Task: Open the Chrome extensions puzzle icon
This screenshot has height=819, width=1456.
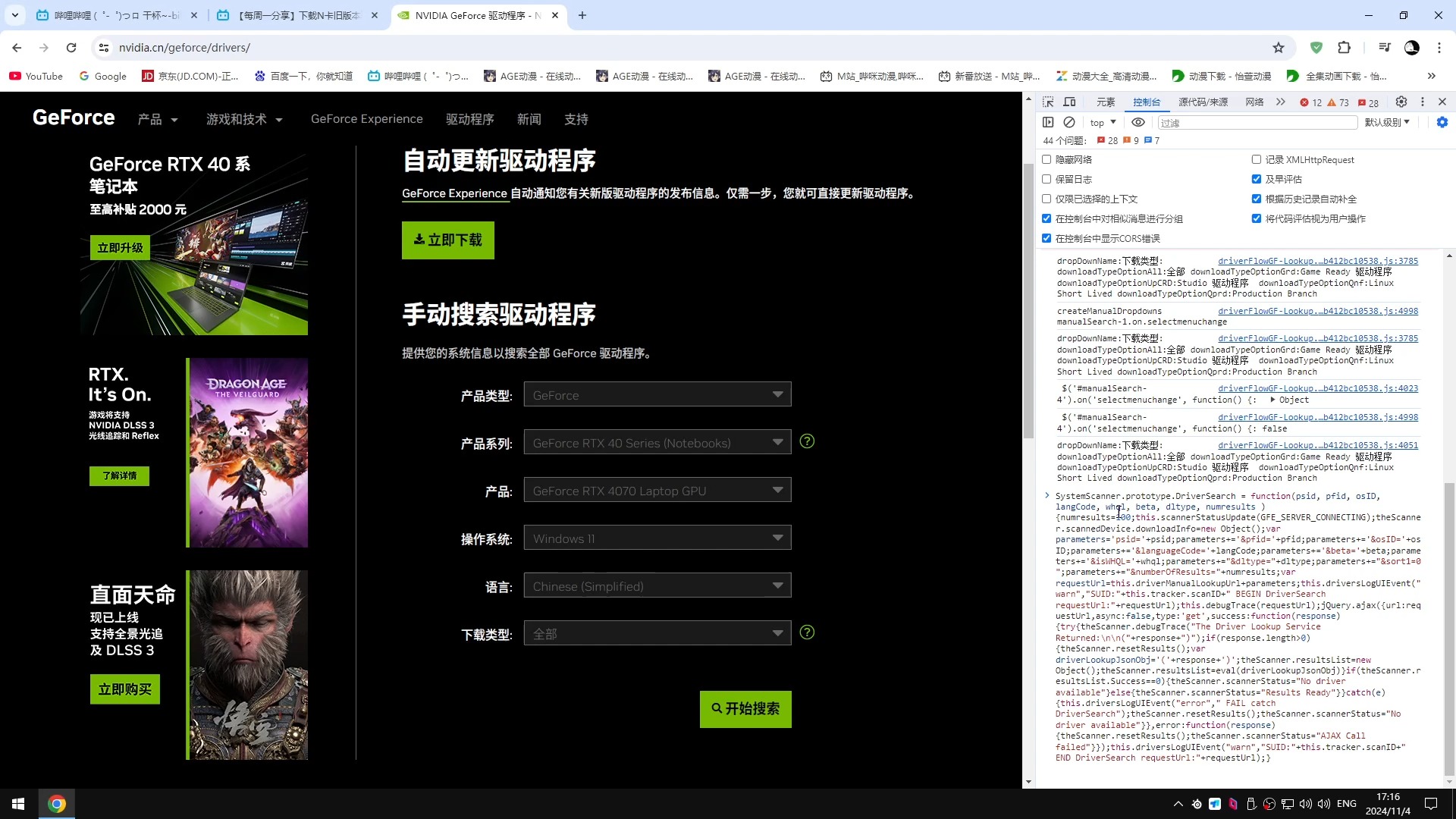Action: point(1344,47)
